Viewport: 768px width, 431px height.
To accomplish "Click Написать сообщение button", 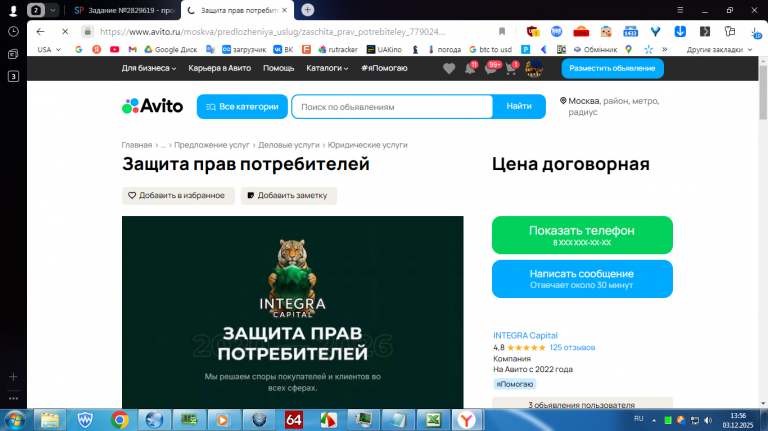I will [582, 279].
